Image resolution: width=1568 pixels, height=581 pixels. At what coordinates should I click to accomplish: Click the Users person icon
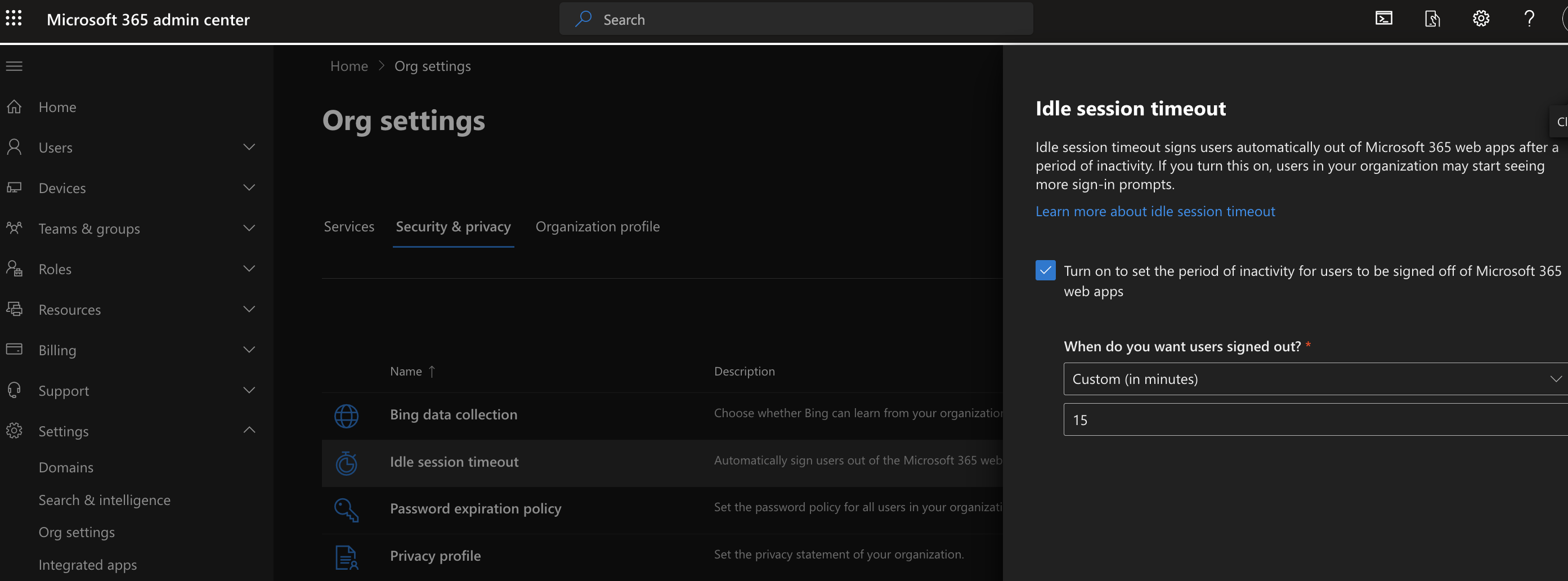coord(14,147)
